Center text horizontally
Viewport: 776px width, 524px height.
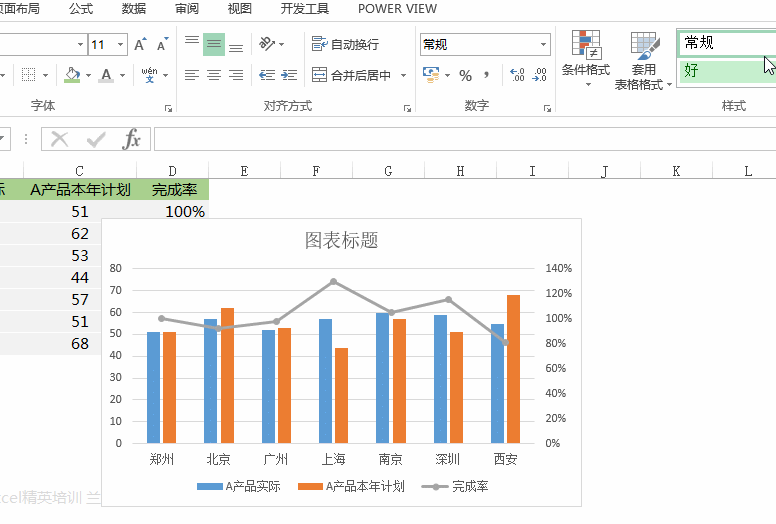(x=214, y=75)
